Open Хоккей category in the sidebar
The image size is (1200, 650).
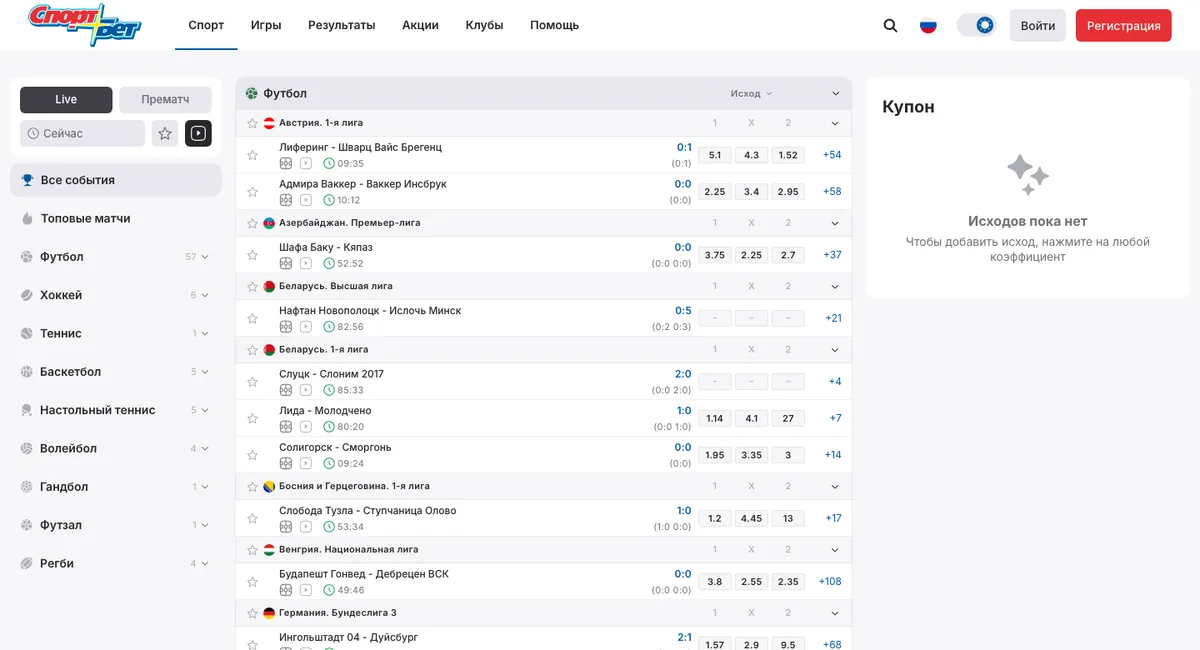(x=116, y=295)
